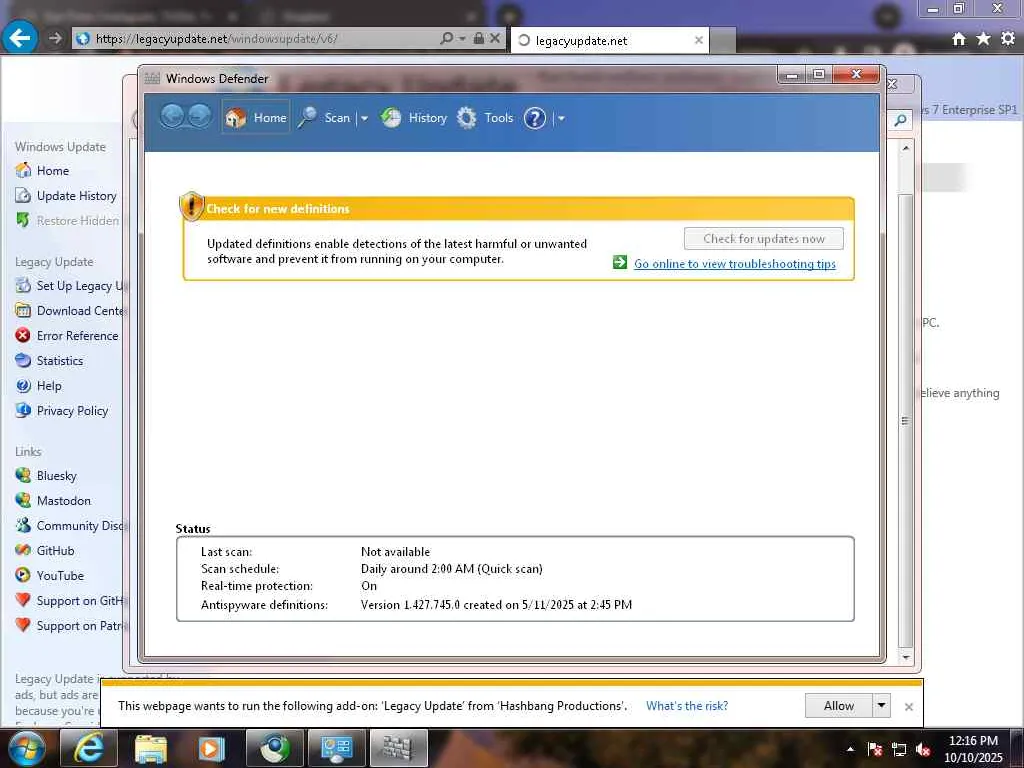The width and height of the screenshot is (1024, 768).
Task: Open the Support on Patreon link
Action: click(71, 625)
